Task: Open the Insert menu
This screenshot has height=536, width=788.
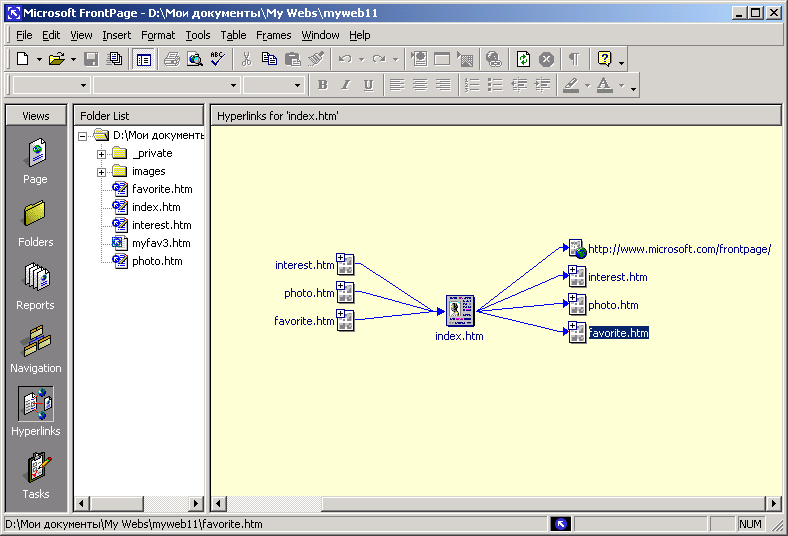Action: pyautogui.click(x=117, y=35)
